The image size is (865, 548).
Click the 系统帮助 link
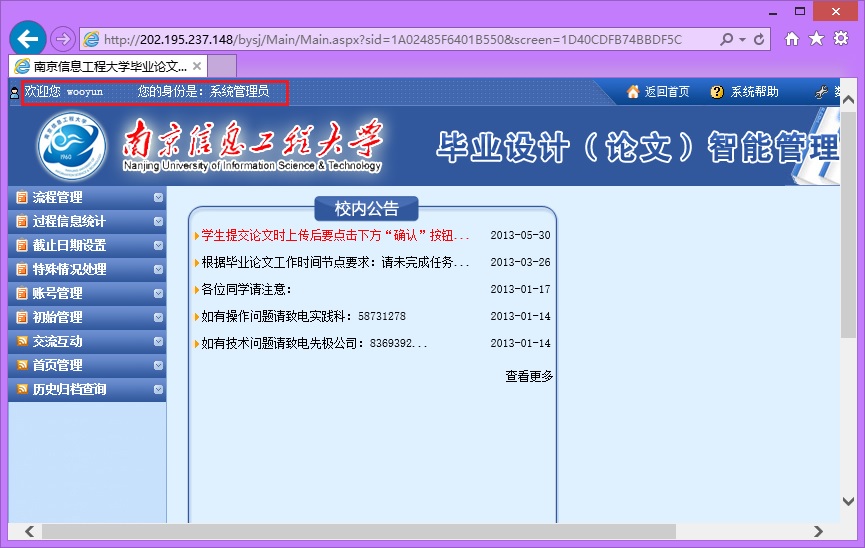754,92
